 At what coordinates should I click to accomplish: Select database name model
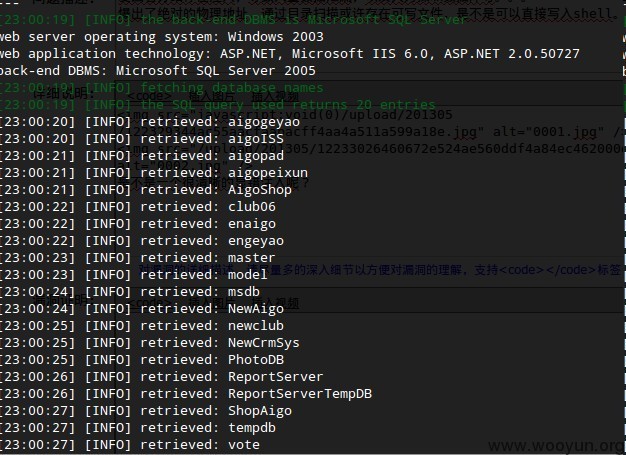(248, 275)
